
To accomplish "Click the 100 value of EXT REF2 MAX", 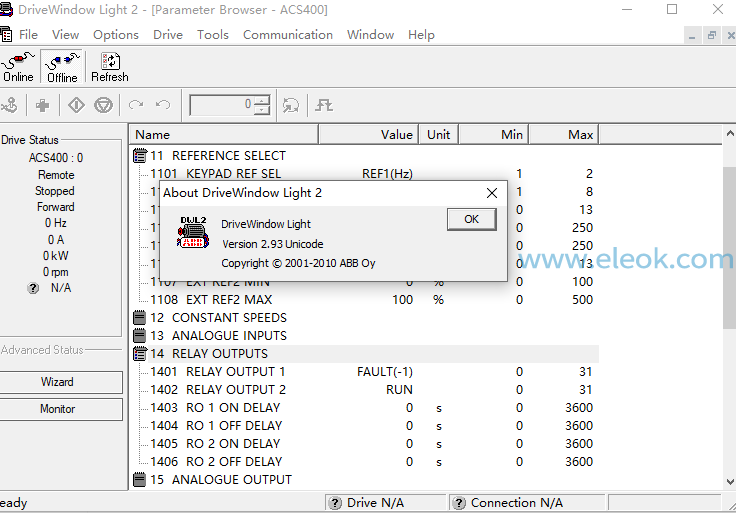I will coord(402,299).
